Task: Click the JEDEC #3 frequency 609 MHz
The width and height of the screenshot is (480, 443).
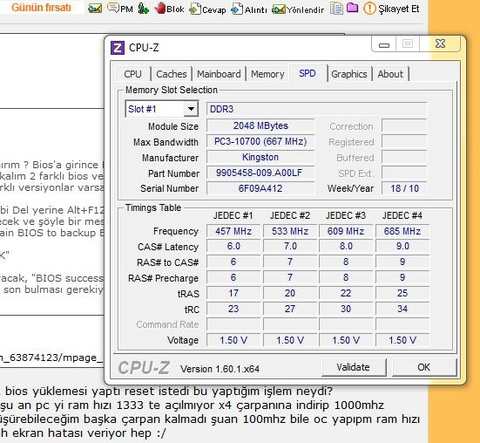Action: click(346, 231)
